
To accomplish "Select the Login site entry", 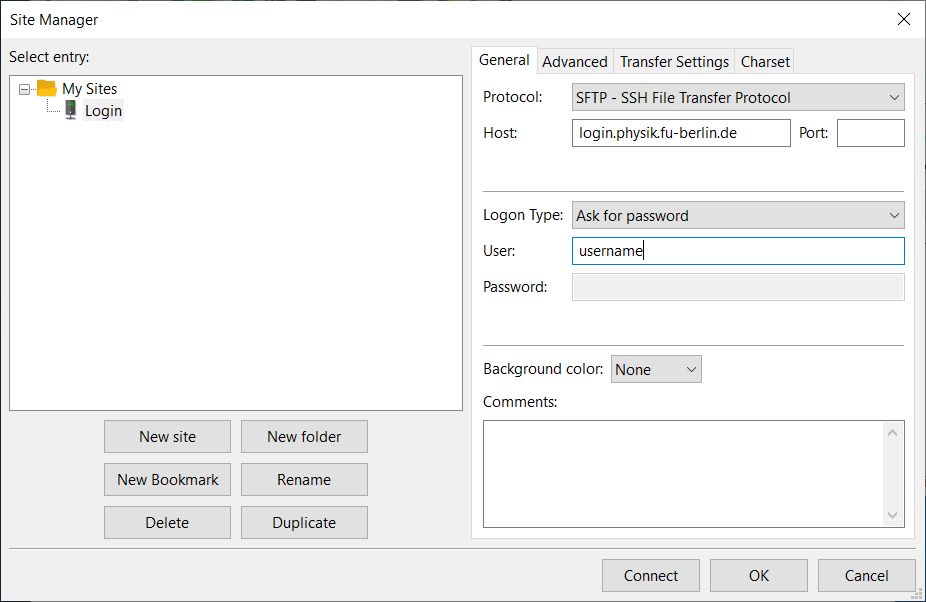I will click(103, 110).
